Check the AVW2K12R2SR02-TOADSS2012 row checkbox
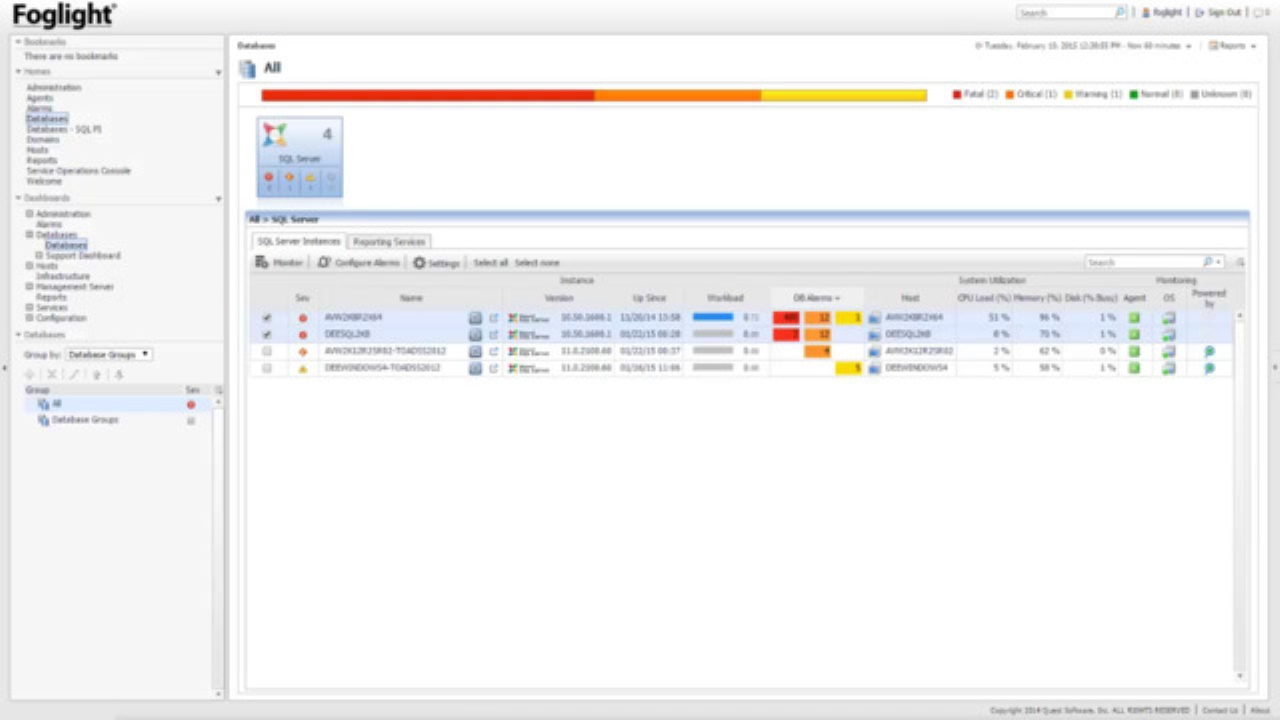 (266, 351)
